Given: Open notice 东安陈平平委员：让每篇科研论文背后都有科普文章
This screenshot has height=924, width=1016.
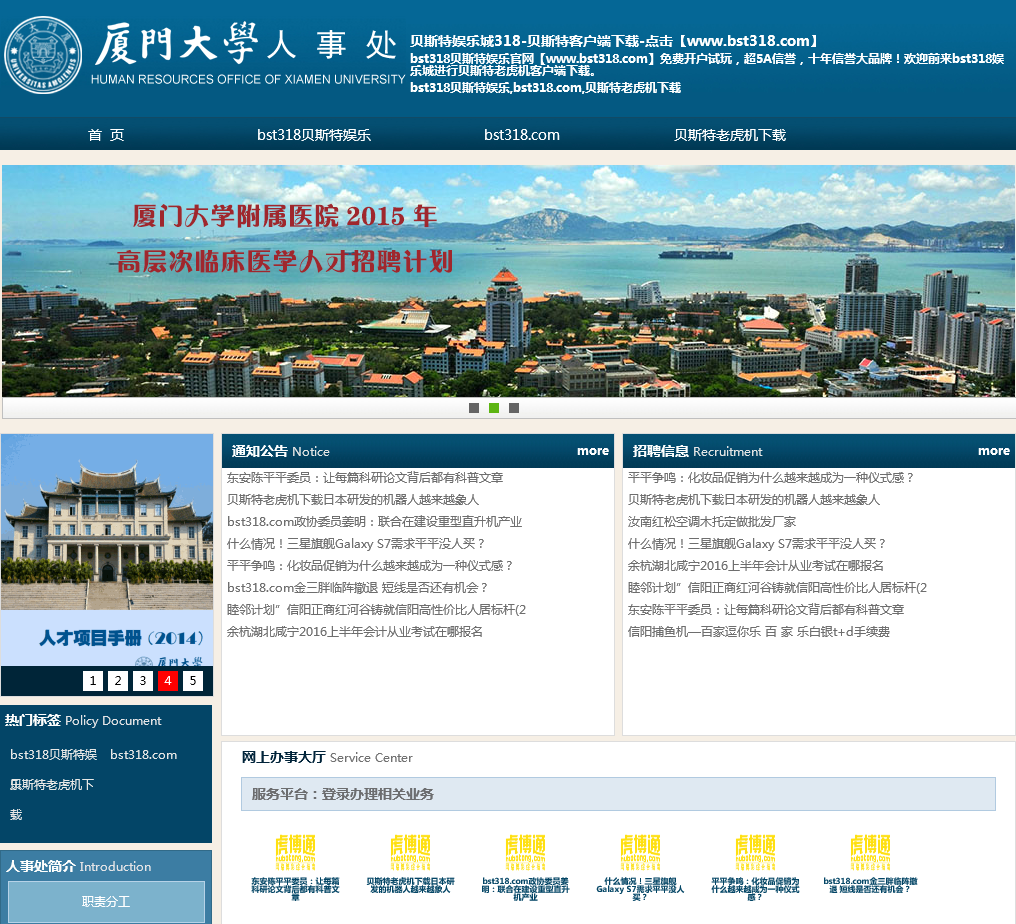Looking at the screenshot, I should point(365,478).
